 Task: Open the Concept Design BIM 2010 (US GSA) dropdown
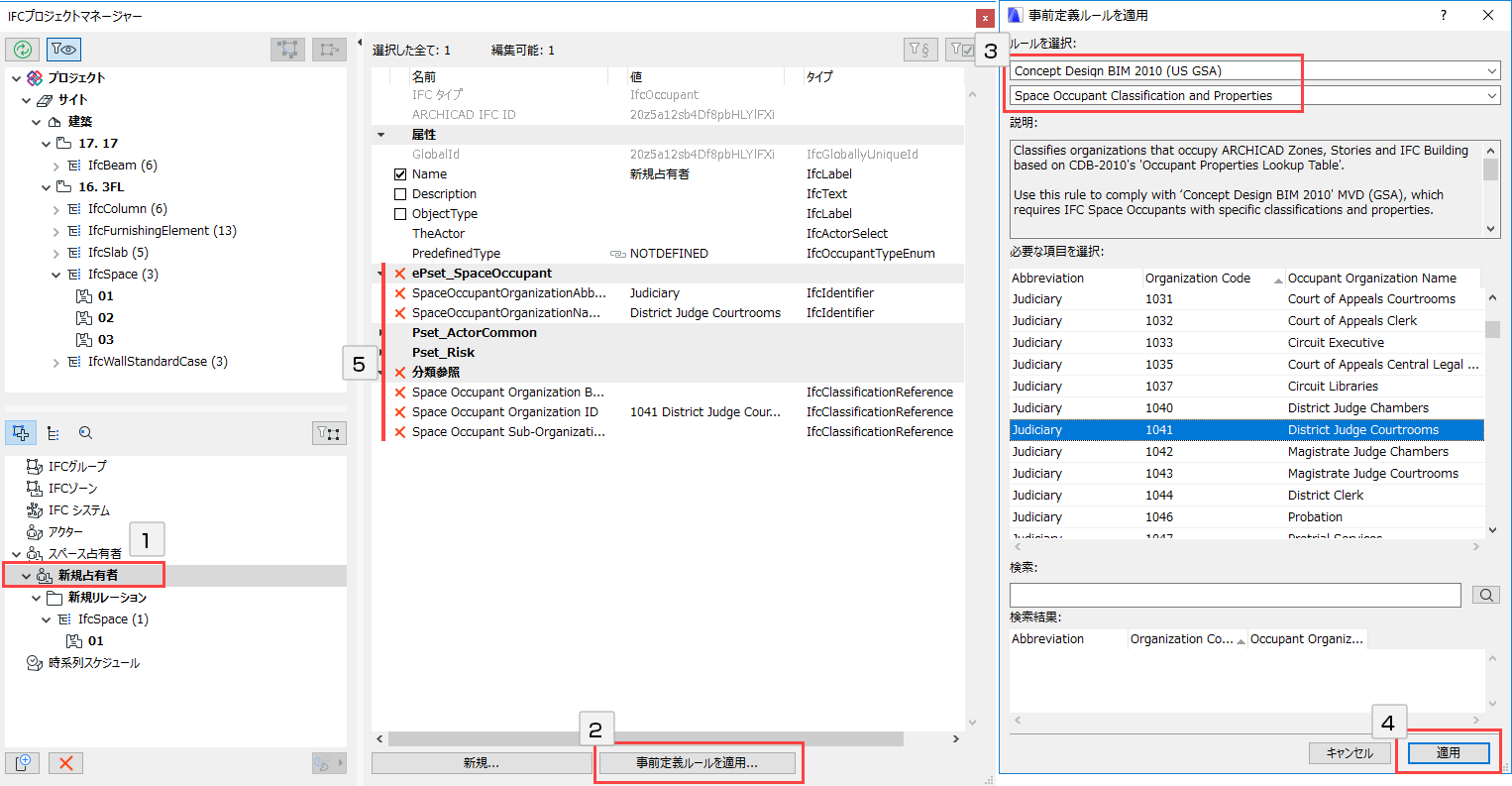pos(1255,71)
